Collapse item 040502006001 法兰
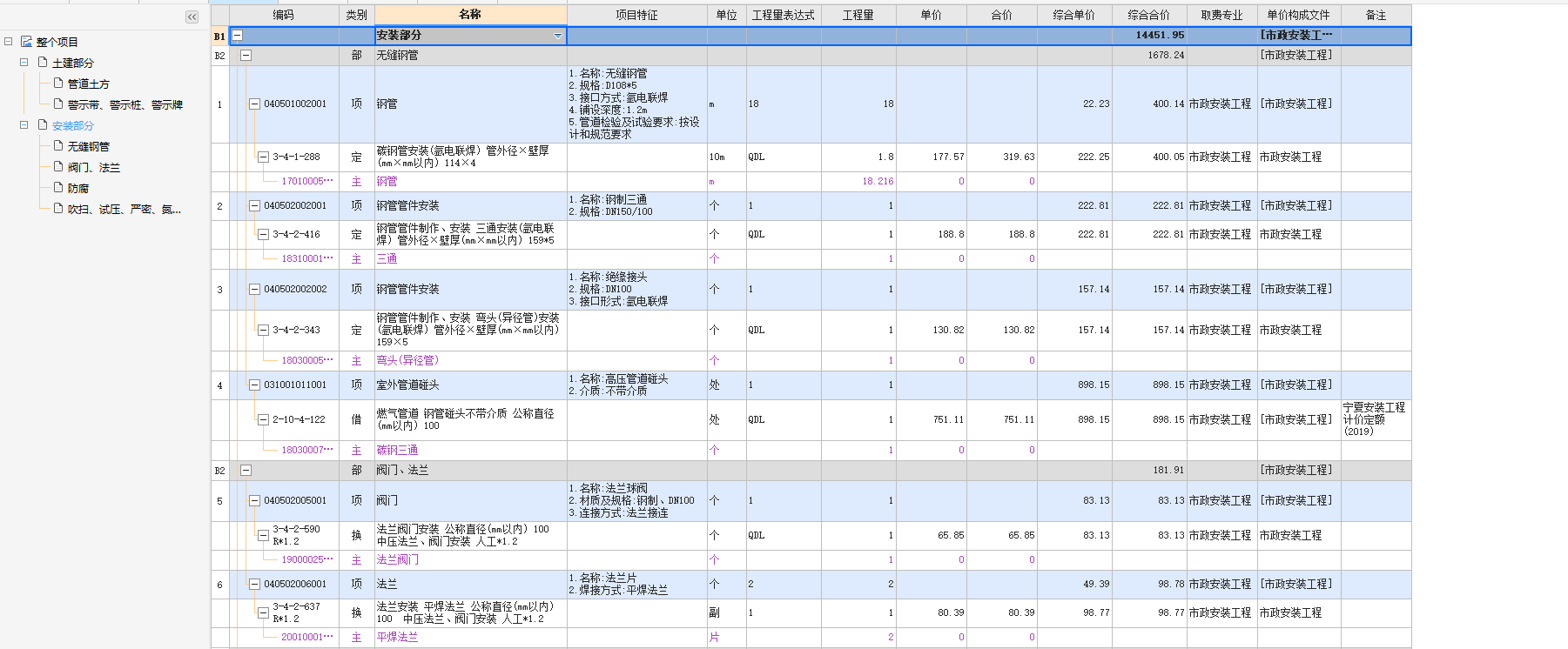Image resolution: width=1568 pixels, height=649 pixels. pyautogui.click(x=254, y=585)
